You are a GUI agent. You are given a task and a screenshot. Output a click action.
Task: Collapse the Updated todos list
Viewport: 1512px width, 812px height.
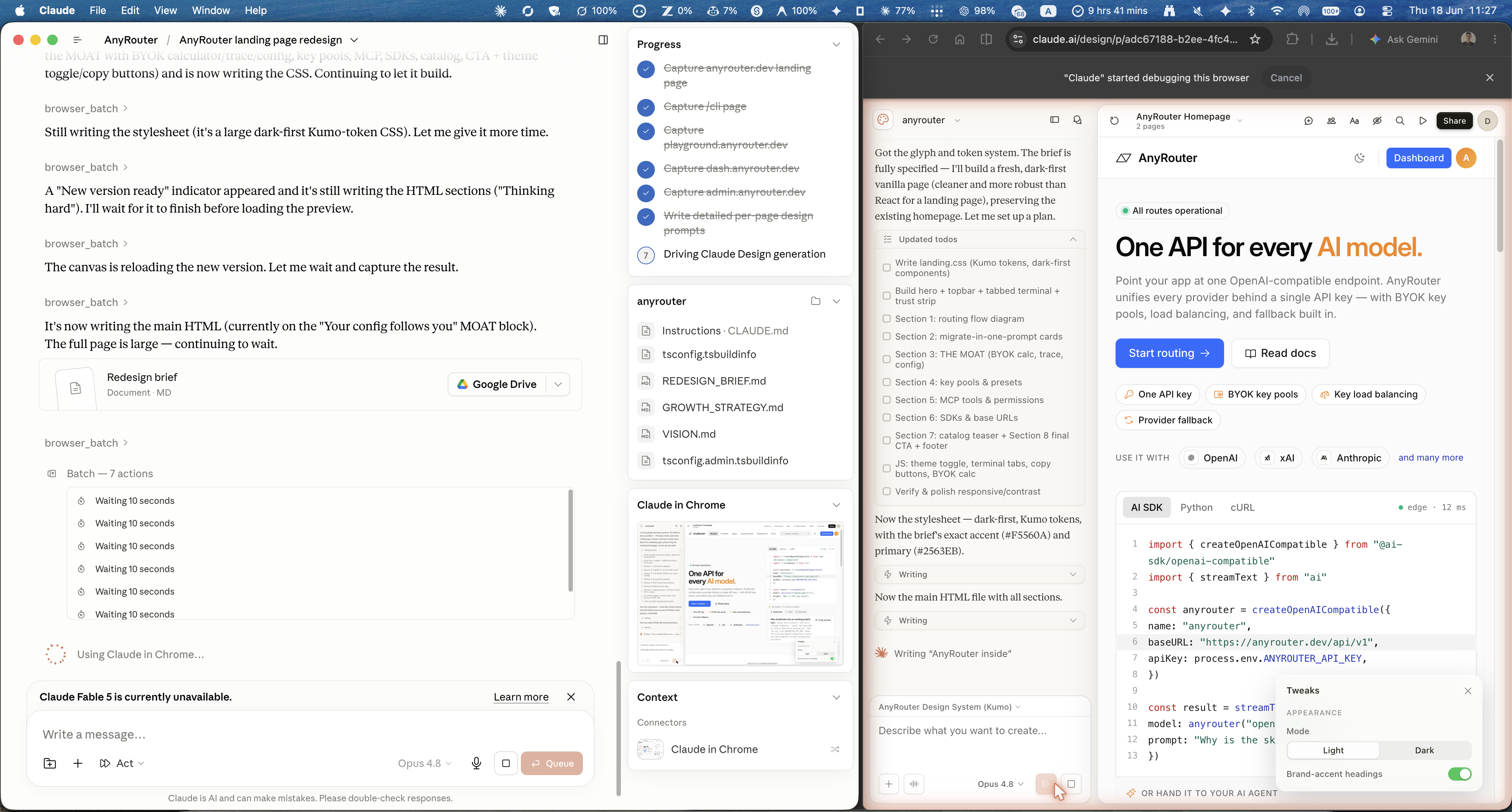1072,240
